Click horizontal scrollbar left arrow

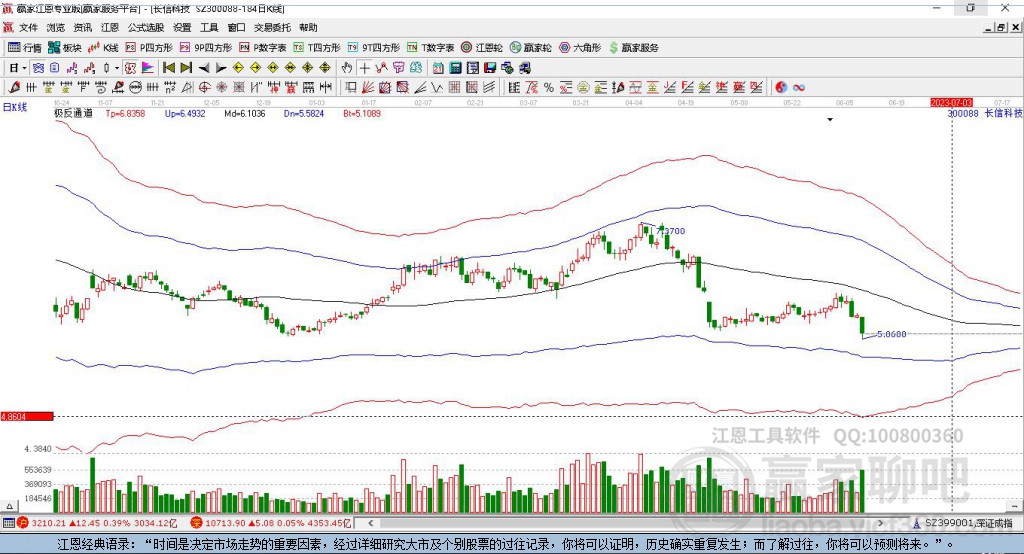(x=371, y=523)
